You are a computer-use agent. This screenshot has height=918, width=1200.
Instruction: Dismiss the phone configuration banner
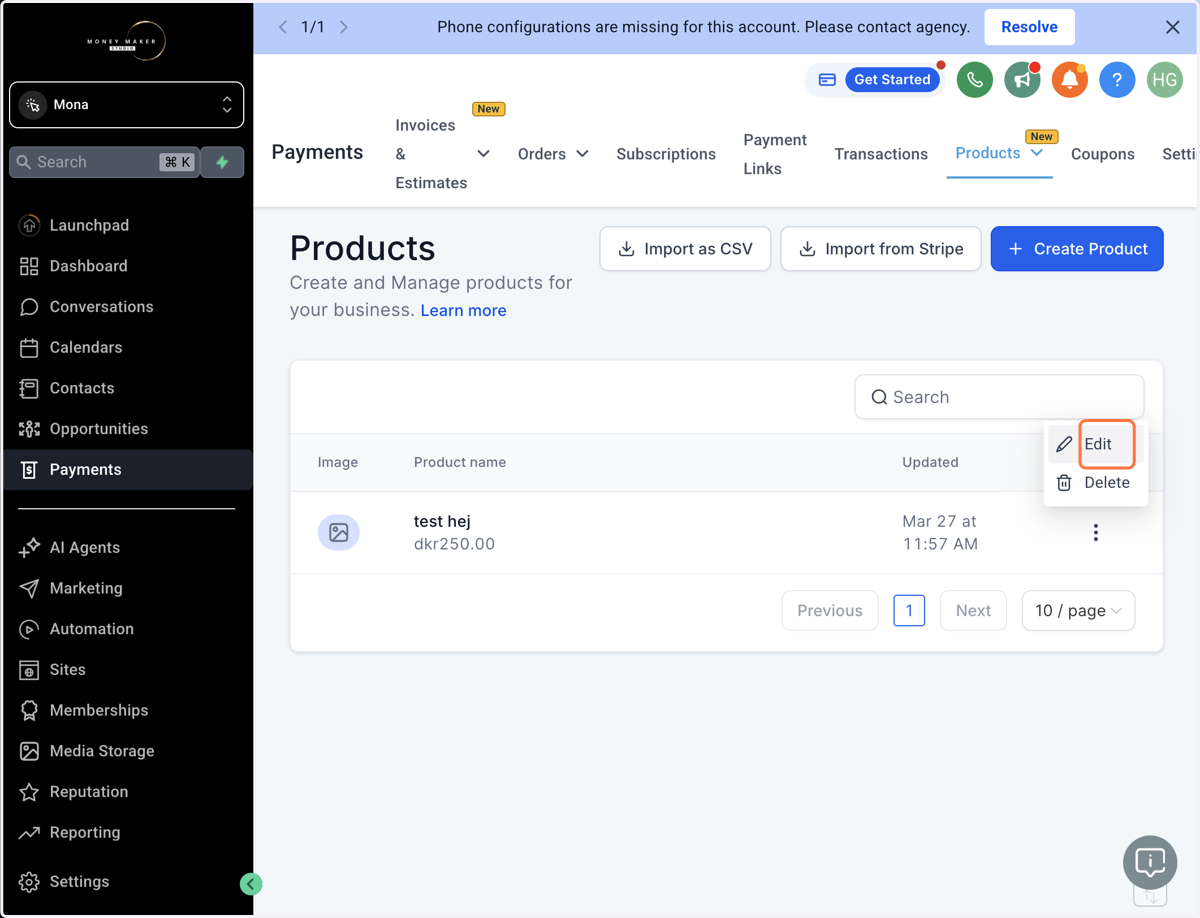point(1173,27)
